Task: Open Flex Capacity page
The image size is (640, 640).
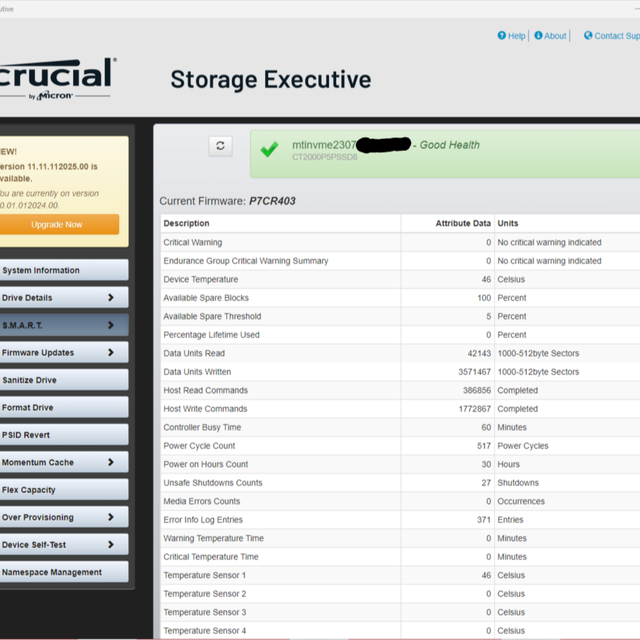Action: [x=64, y=490]
